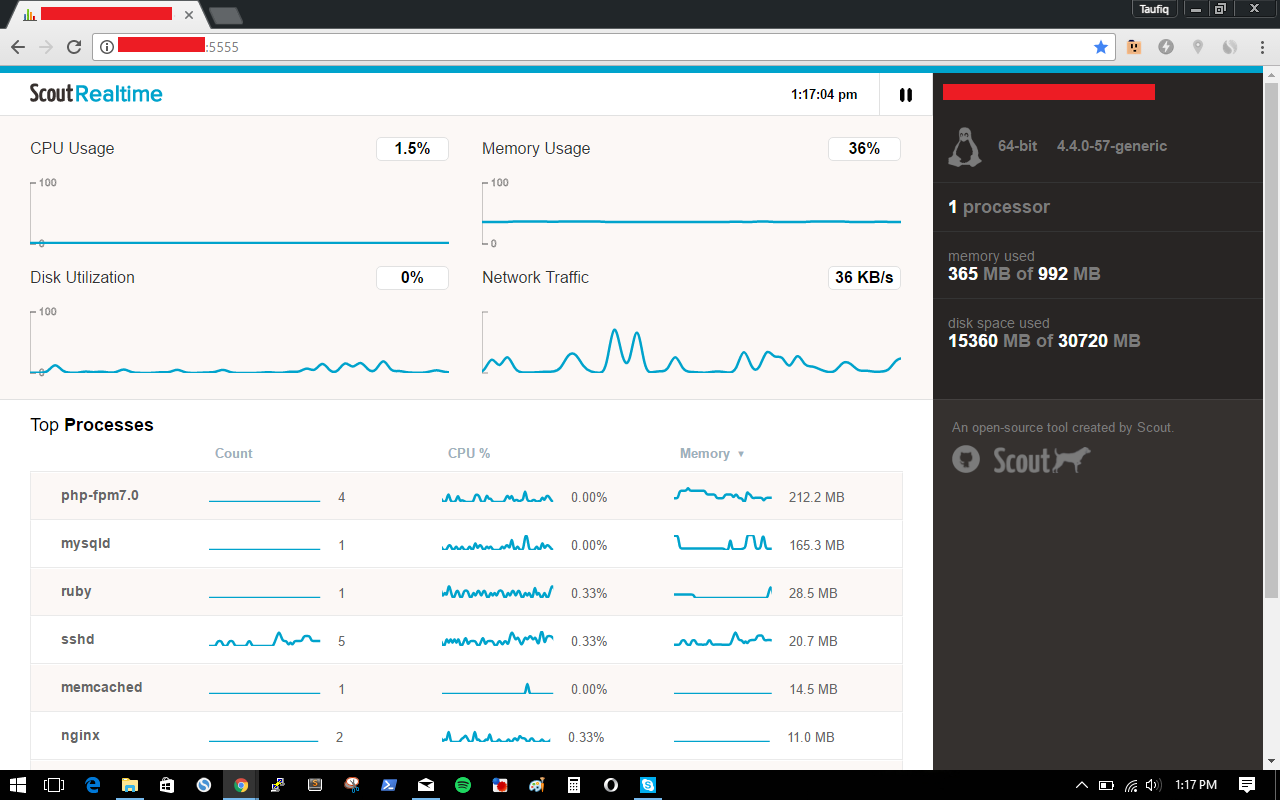
Task: Open the Chrome taskbar icon
Action: coord(240,785)
